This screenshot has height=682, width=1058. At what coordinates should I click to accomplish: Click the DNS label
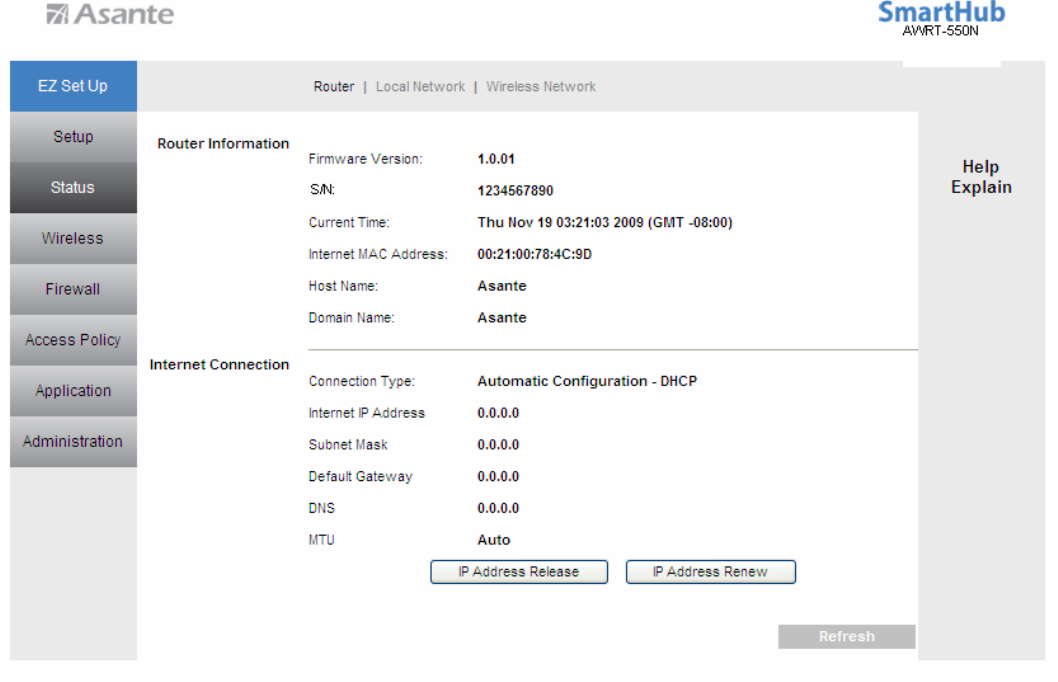(321, 508)
